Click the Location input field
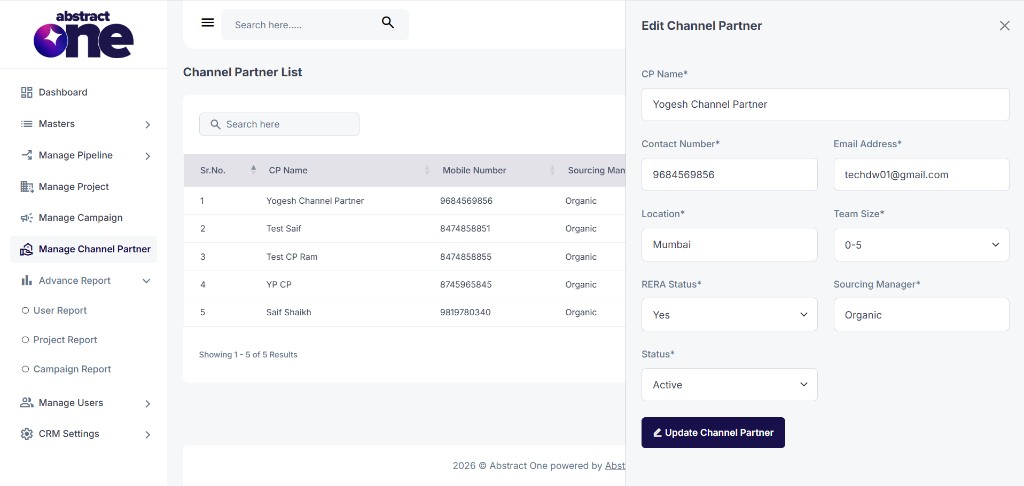 [x=729, y=245]
